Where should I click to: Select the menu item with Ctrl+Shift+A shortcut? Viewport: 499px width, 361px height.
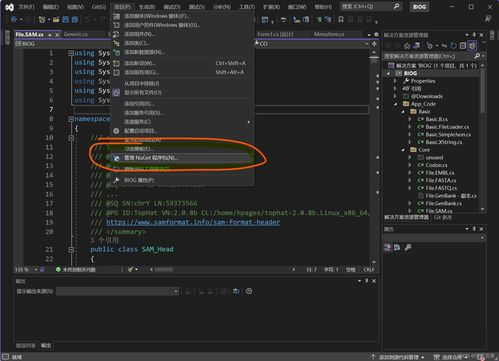(182, 63)
